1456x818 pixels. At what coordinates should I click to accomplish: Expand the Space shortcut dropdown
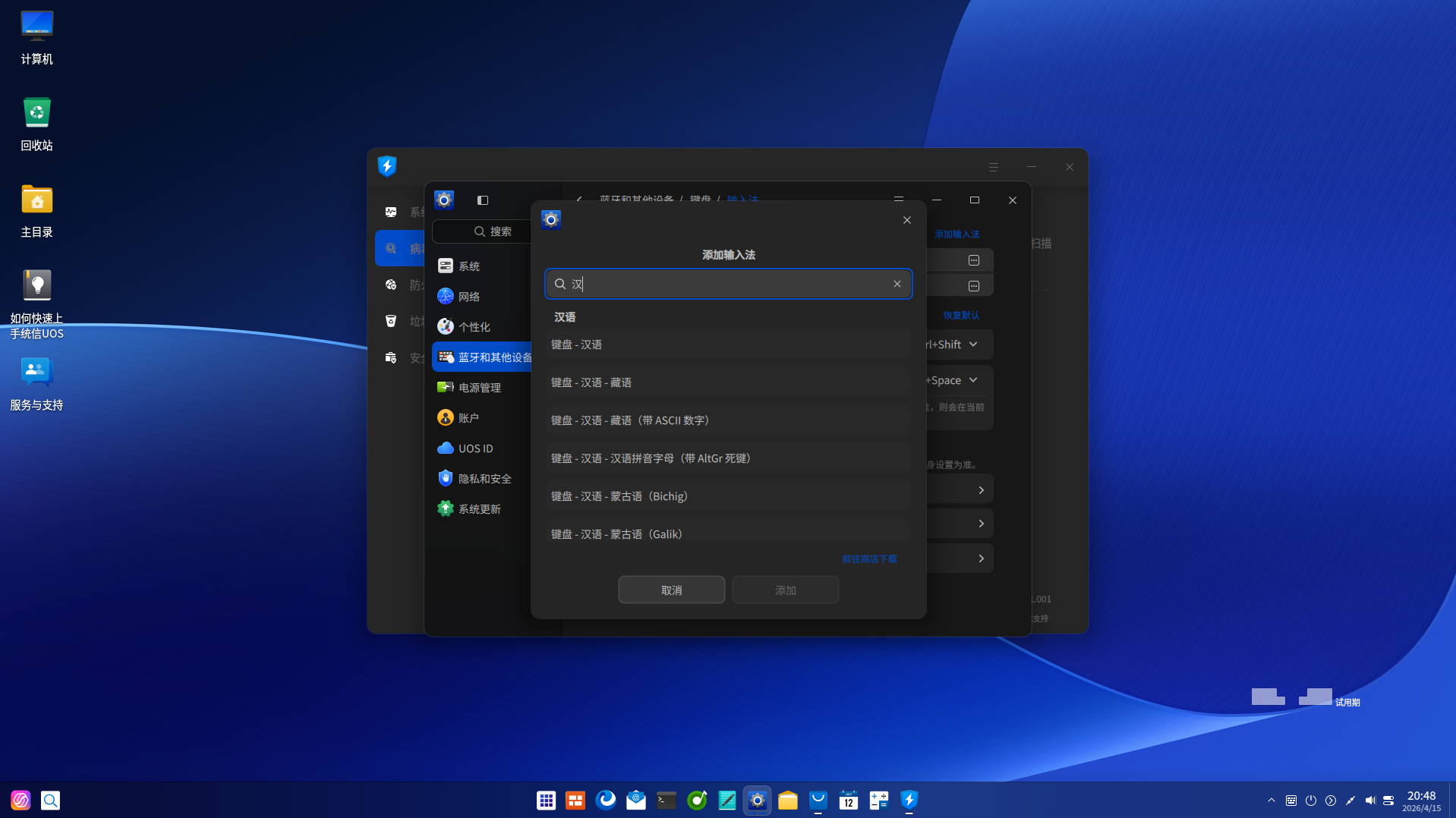click(x=973, y=380)
